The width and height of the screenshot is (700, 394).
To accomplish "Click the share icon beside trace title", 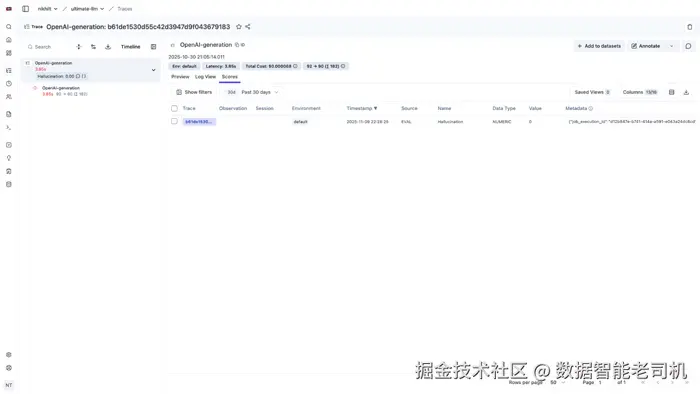I will click(248, 27).
